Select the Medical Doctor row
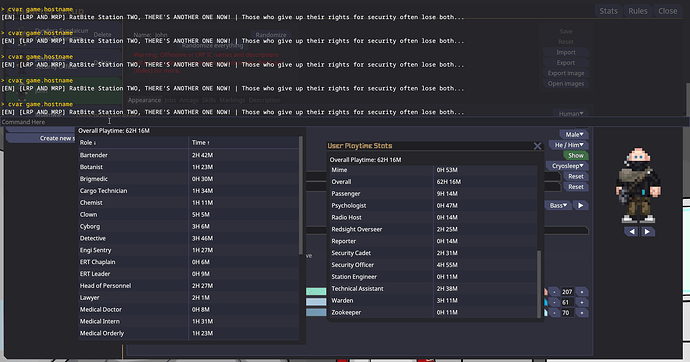This screenshot has width=690, height=362. tap(188, 309)
